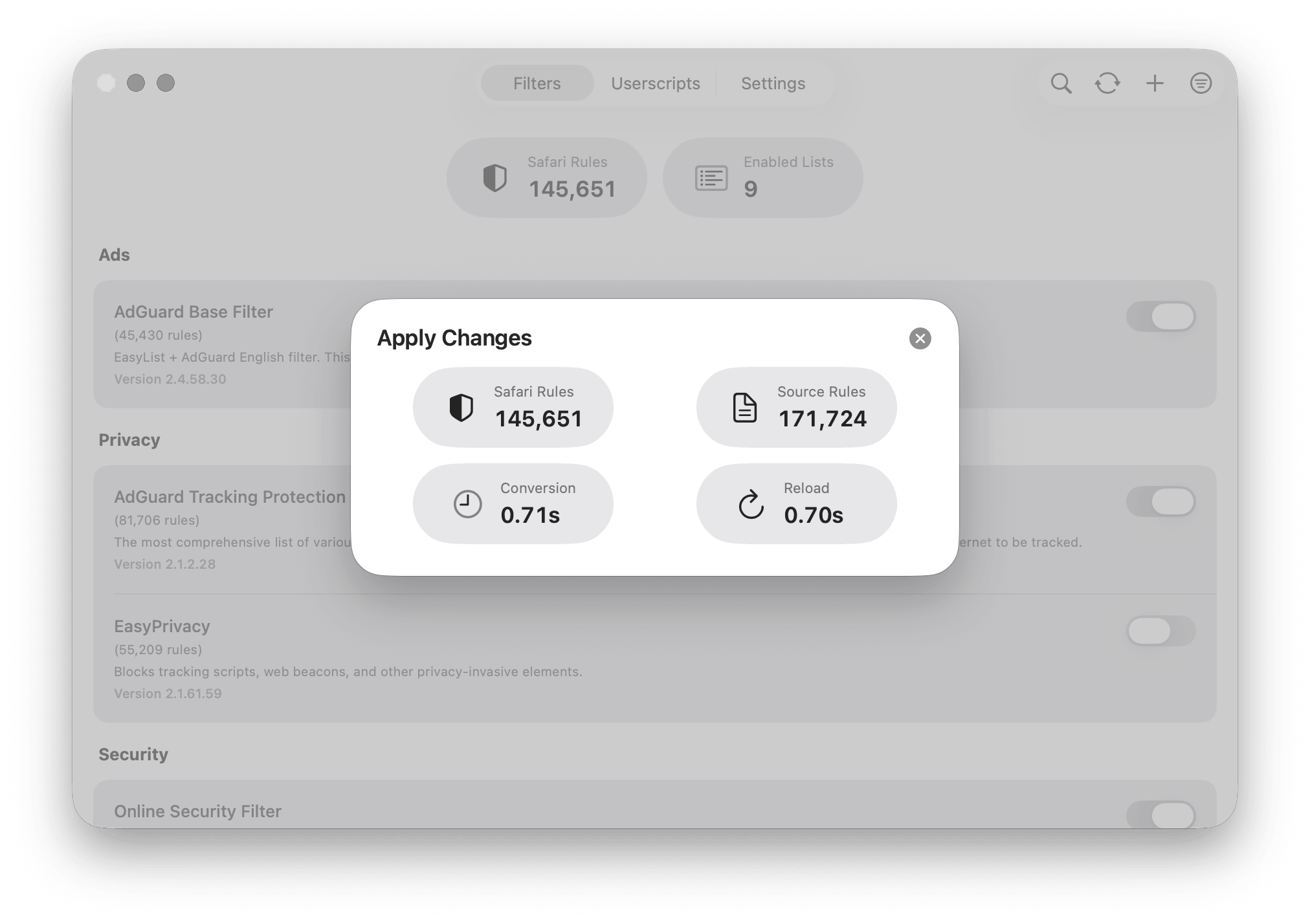This screenshot has height=924, width=1310.
Task: Click the 145,651 Safari Rules value in the dialog
Action: 538,419
